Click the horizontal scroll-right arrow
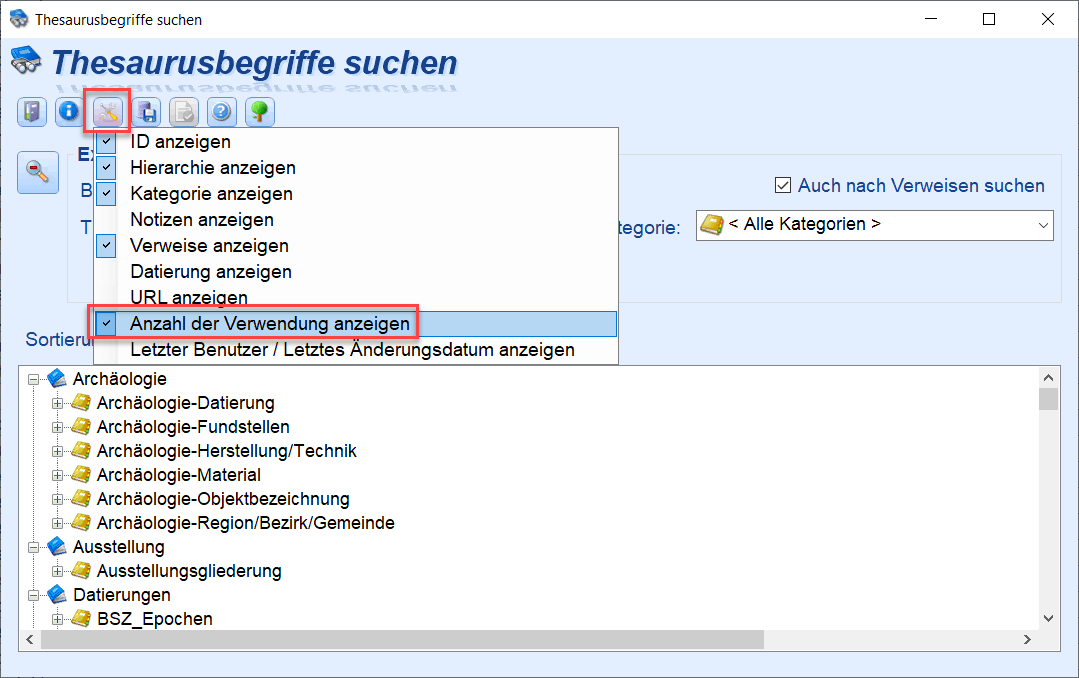 [1027, 639]
